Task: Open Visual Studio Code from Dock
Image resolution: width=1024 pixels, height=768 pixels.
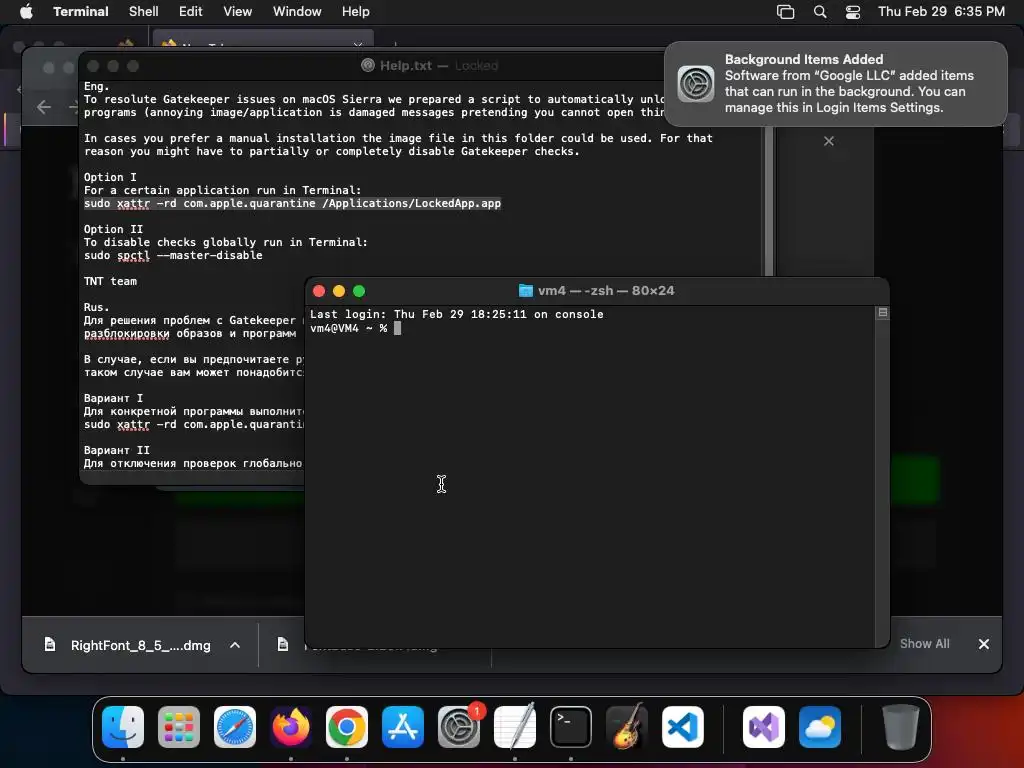Action: (682, 727)
